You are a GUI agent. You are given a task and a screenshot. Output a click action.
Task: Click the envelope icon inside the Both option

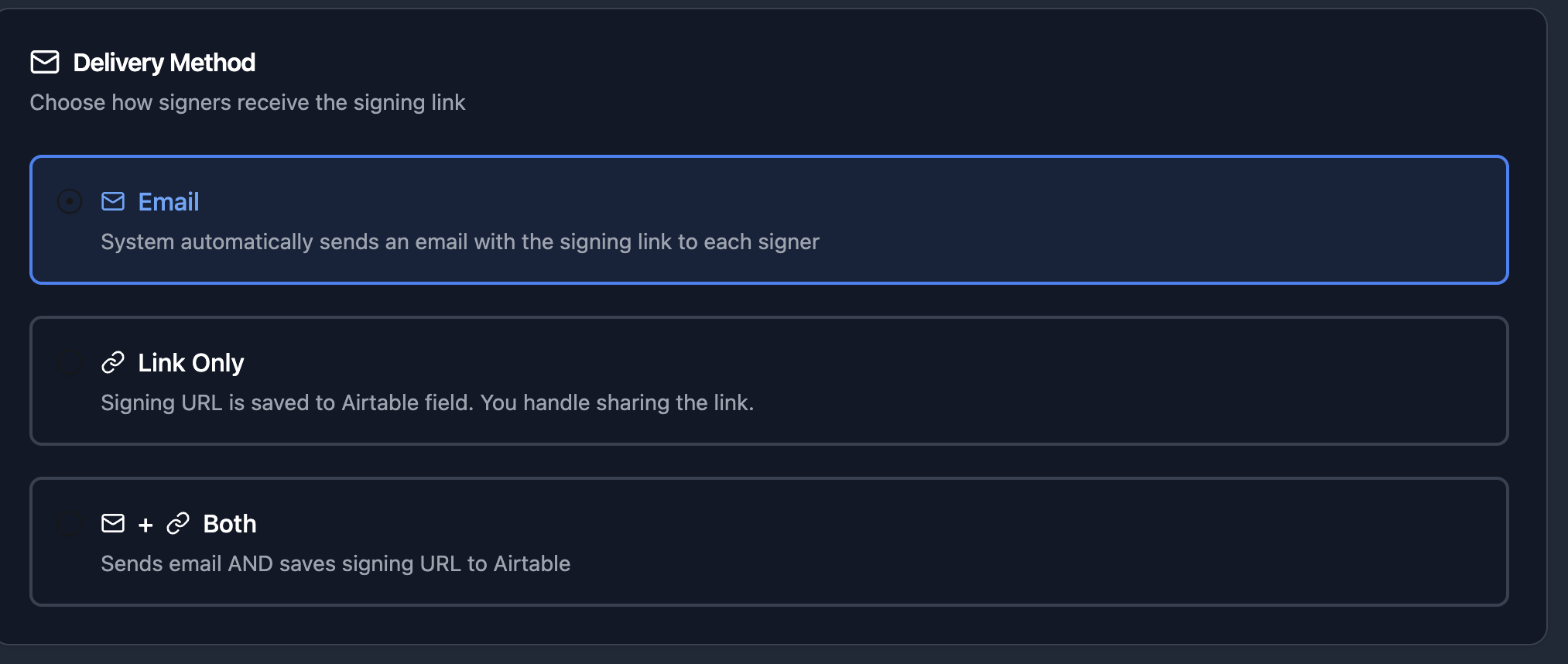pyautogui.click(x=113, y=523)
